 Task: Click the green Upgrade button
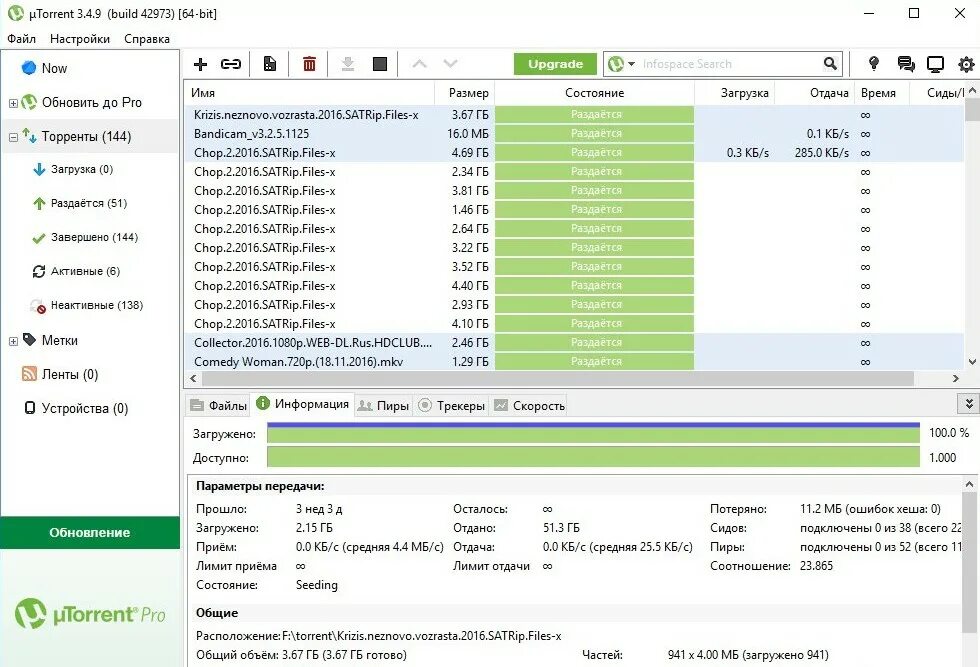pos(555,64)
